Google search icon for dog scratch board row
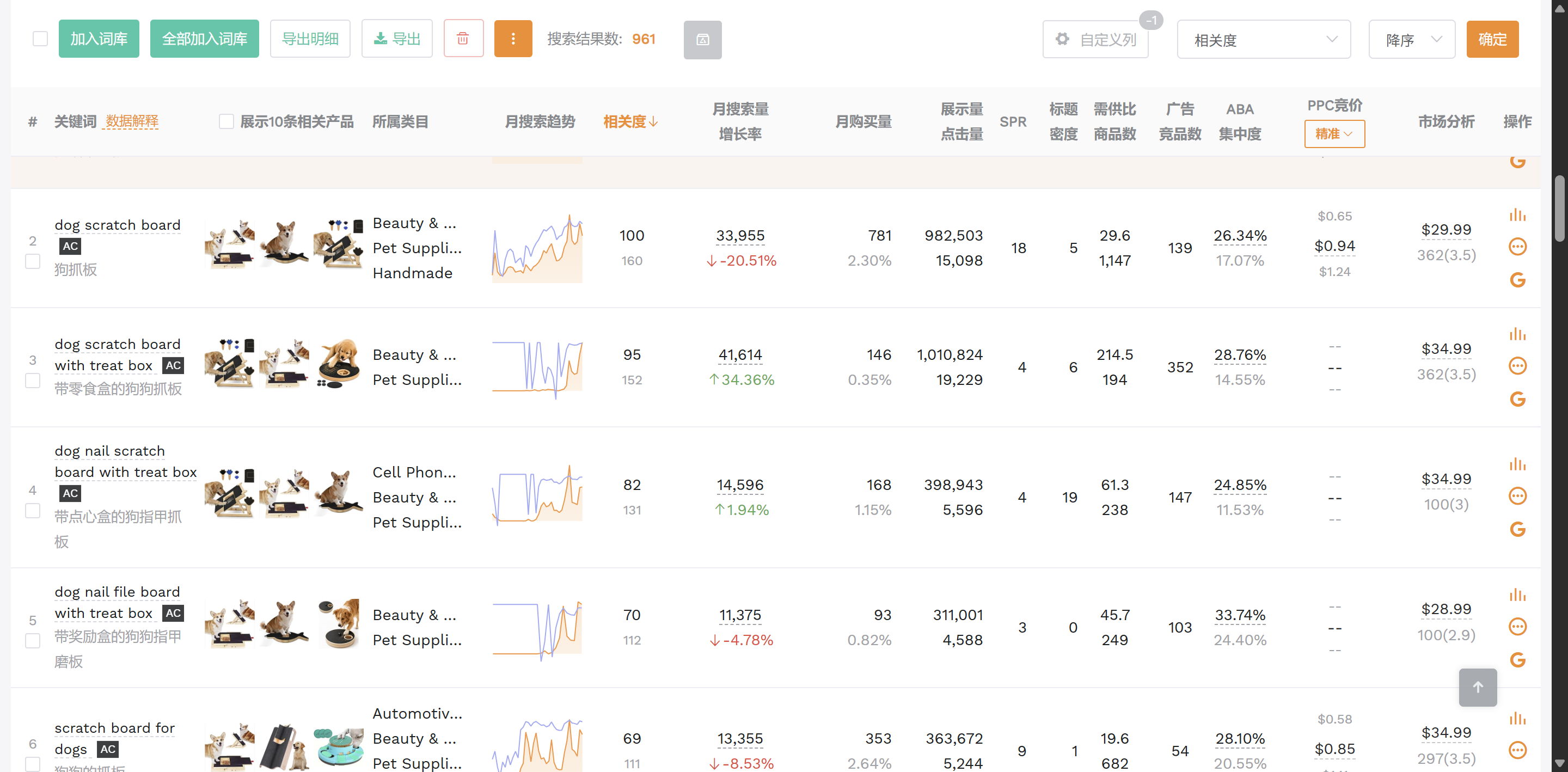This screenshot has height=772, width=1568. pos(1517,280)
